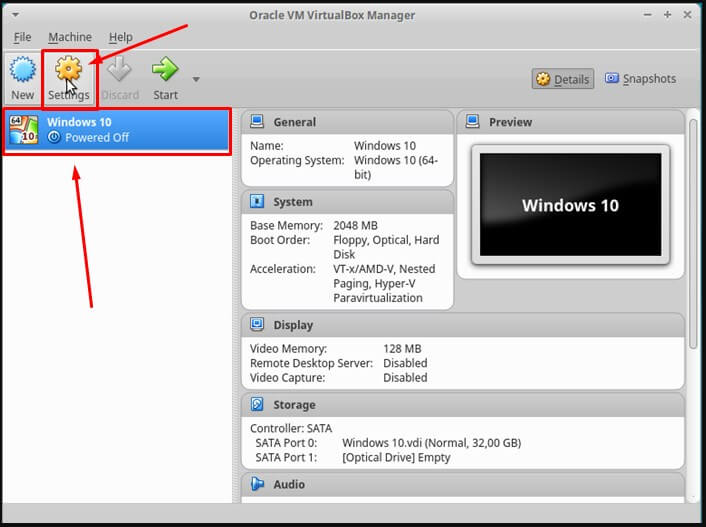
Task: Click the Acceleration VT-x/AMD-V value
Action: point(384,283)
